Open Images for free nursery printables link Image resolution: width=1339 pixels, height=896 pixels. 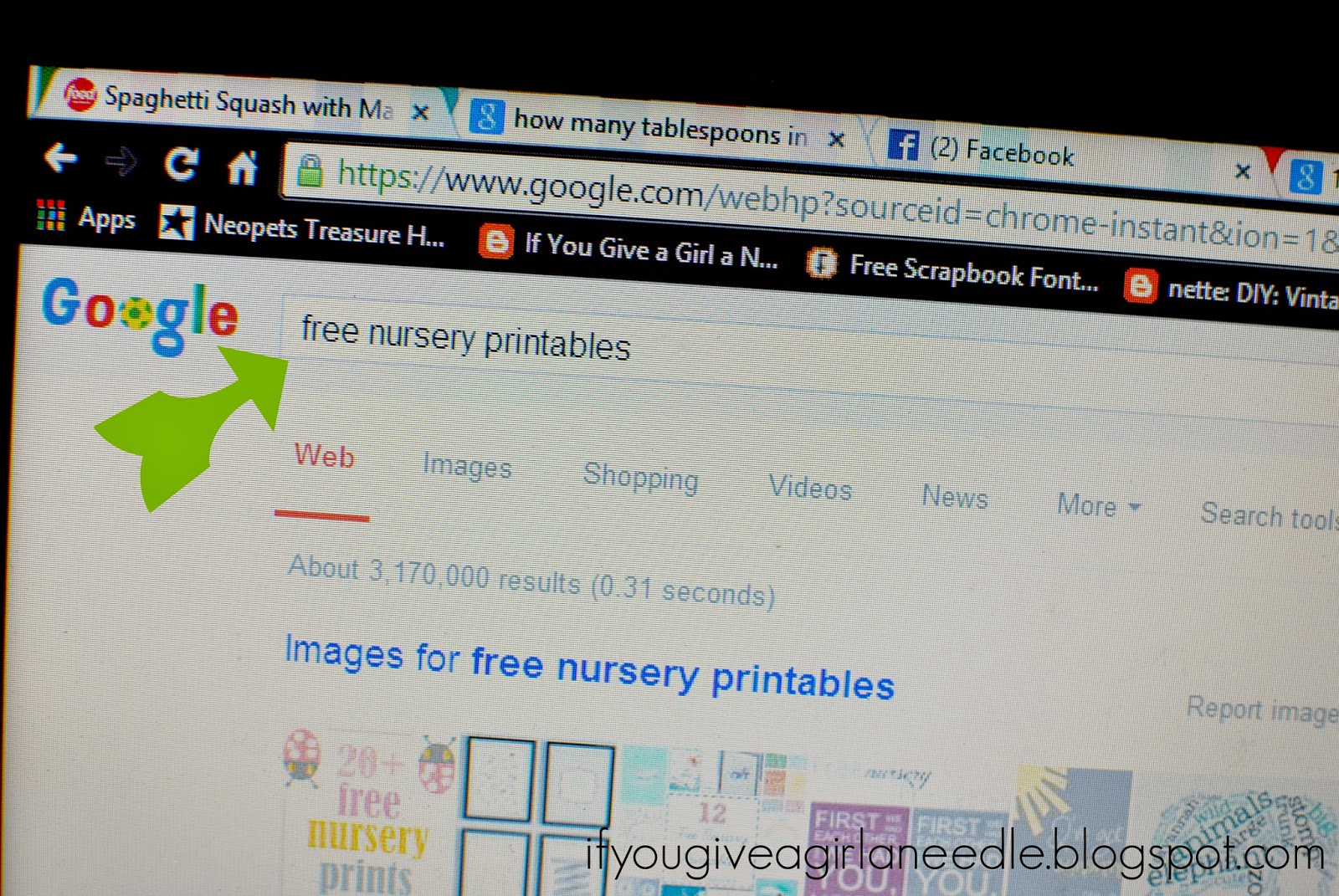[x=590, y=667]
